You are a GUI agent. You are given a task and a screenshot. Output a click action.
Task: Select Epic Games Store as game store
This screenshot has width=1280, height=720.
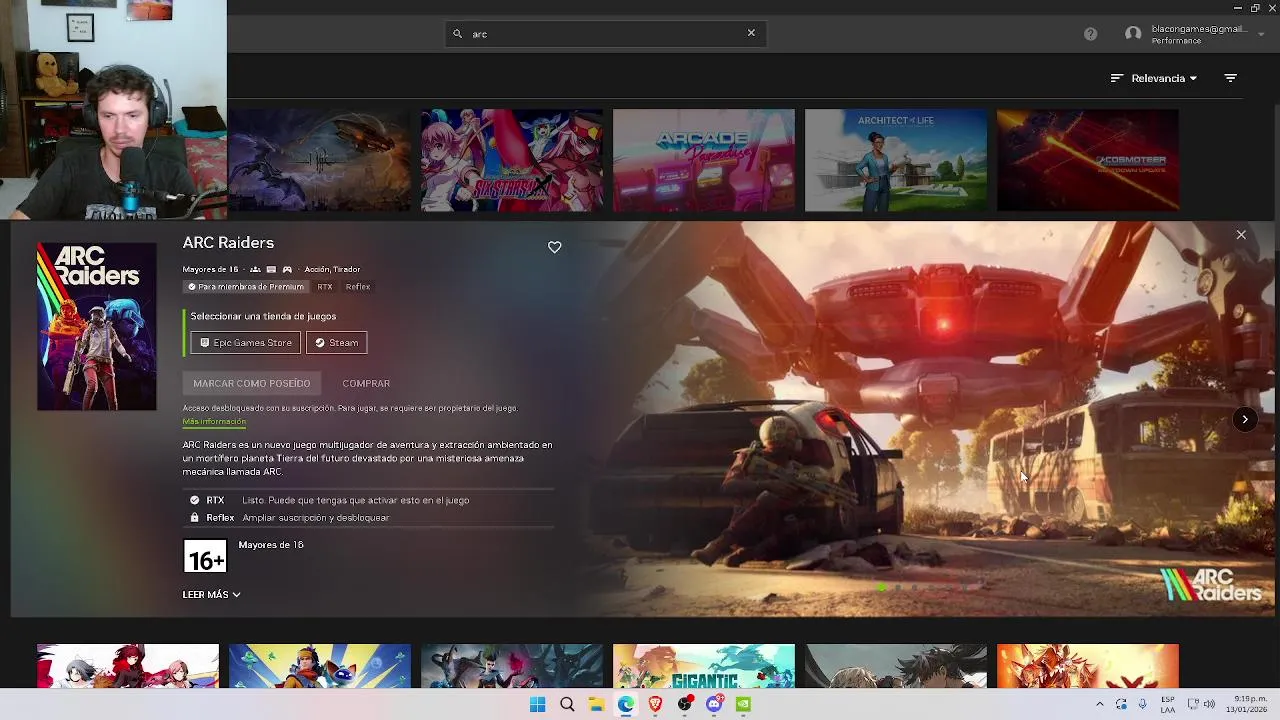tap(246, 342)
